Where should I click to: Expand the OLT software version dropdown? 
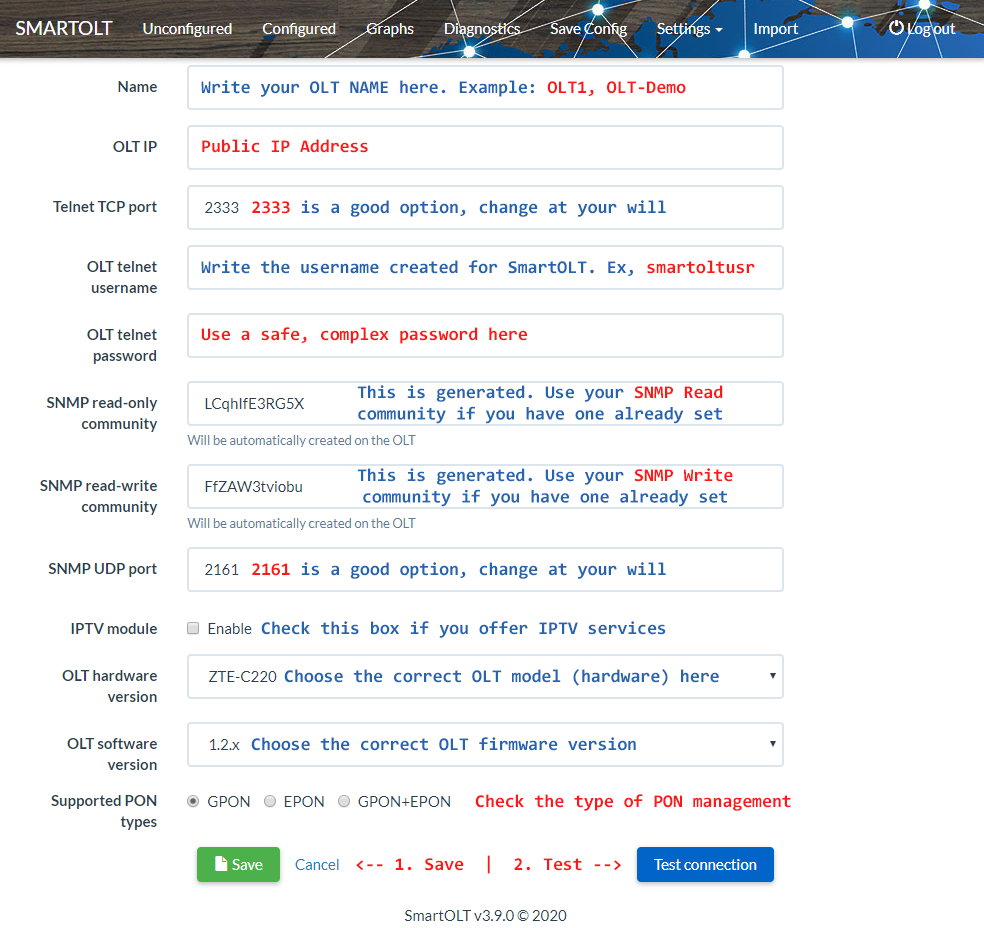coord(485,745)
